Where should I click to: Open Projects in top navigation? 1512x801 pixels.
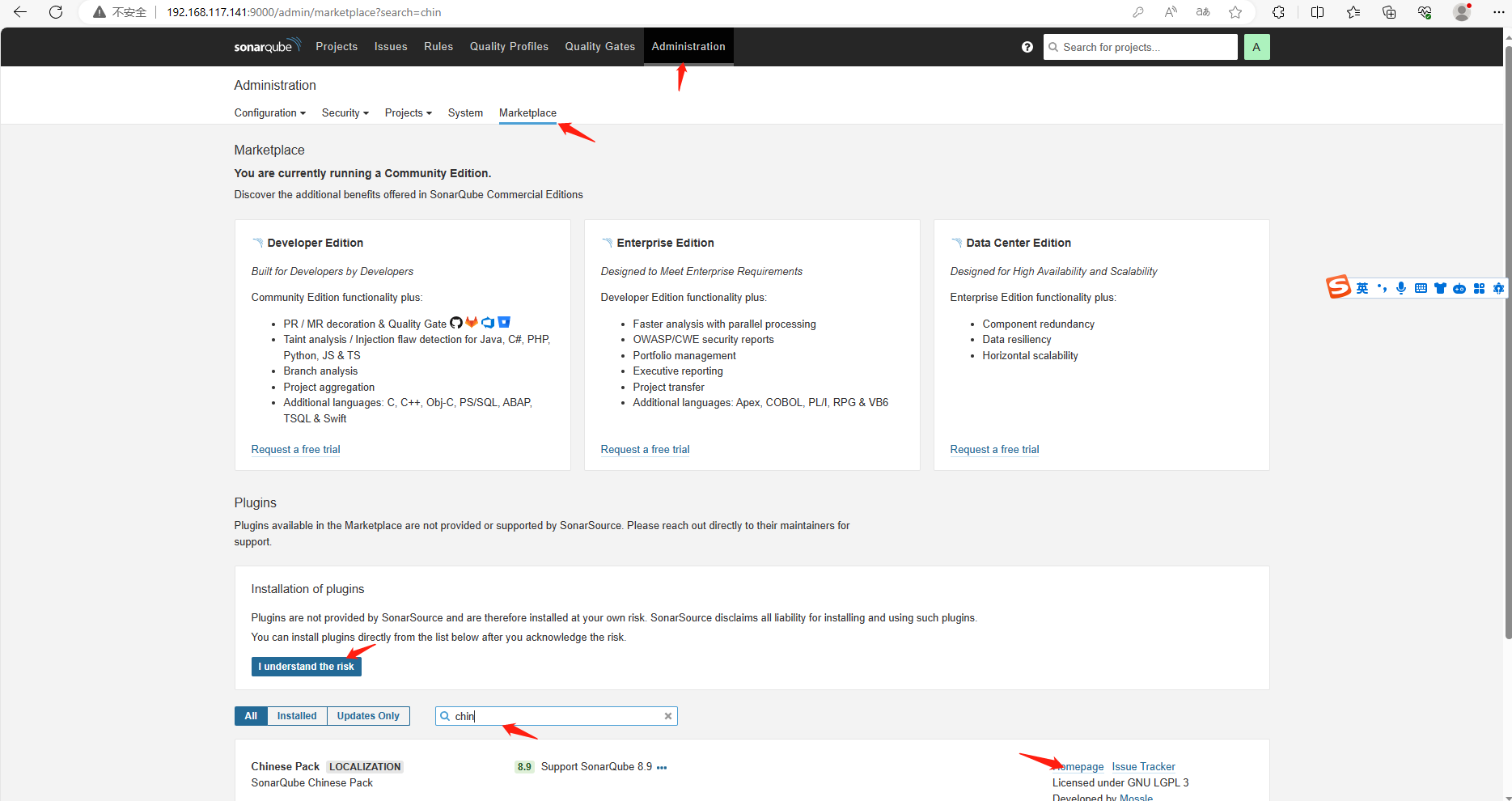tap(337, 46)
